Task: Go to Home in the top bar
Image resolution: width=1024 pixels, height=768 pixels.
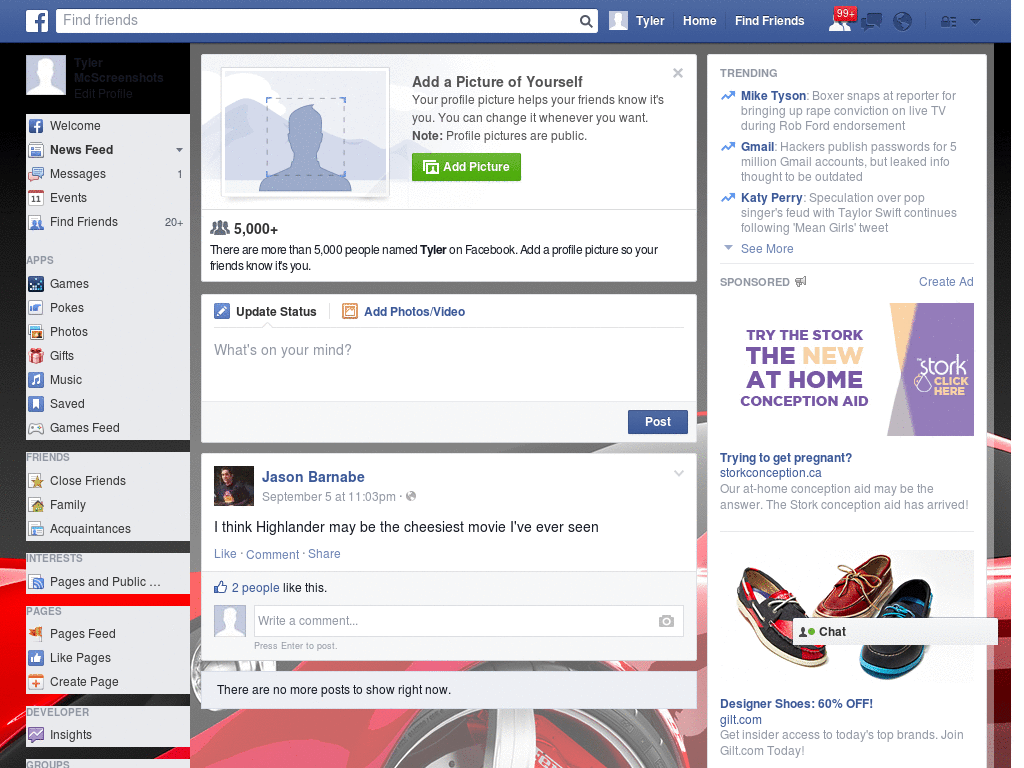Action: (x=699, y=21)
